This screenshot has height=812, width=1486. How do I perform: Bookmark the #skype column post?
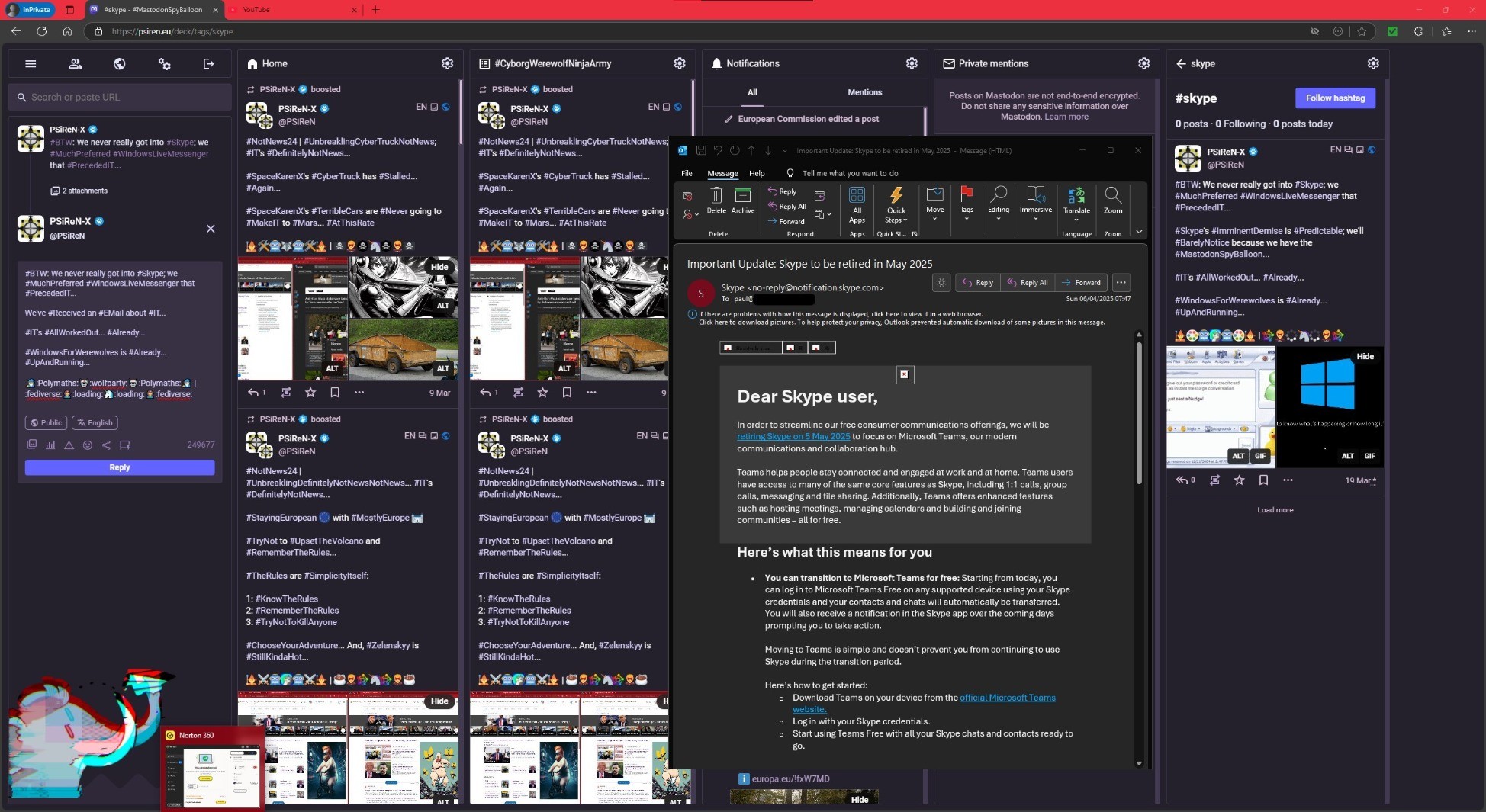(x=1263, y=480)
